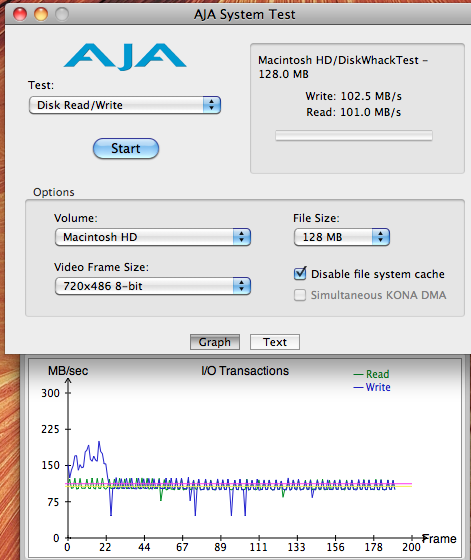
Task: Click the AJA logo
Action: point(125,57)
